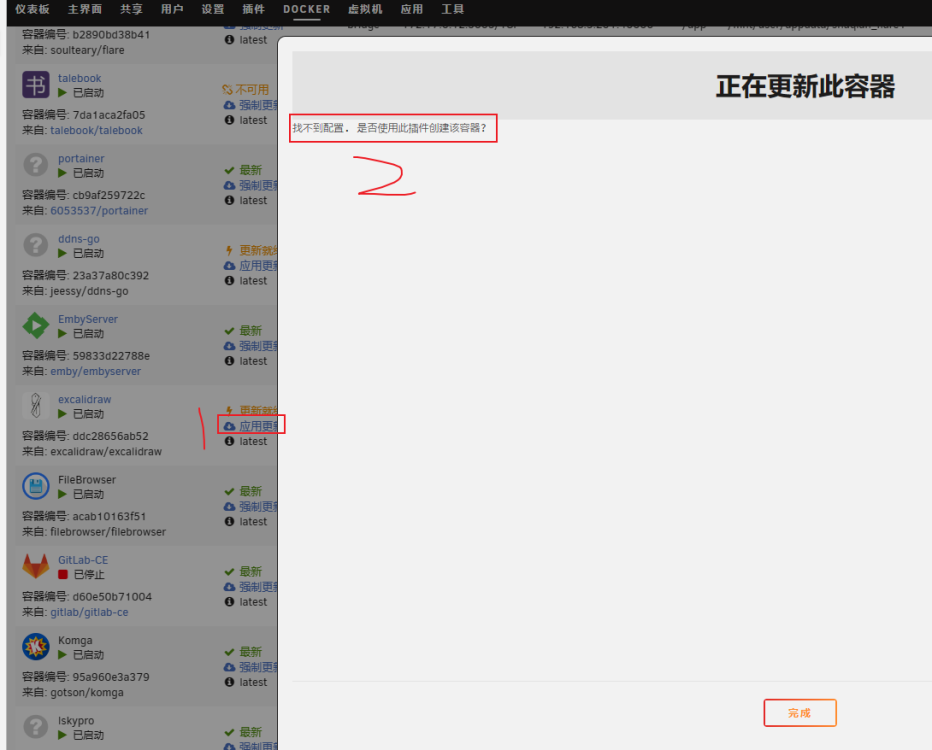932x750 pixels.
Task: Open the 用户 users menu
Action: [172, 10]
